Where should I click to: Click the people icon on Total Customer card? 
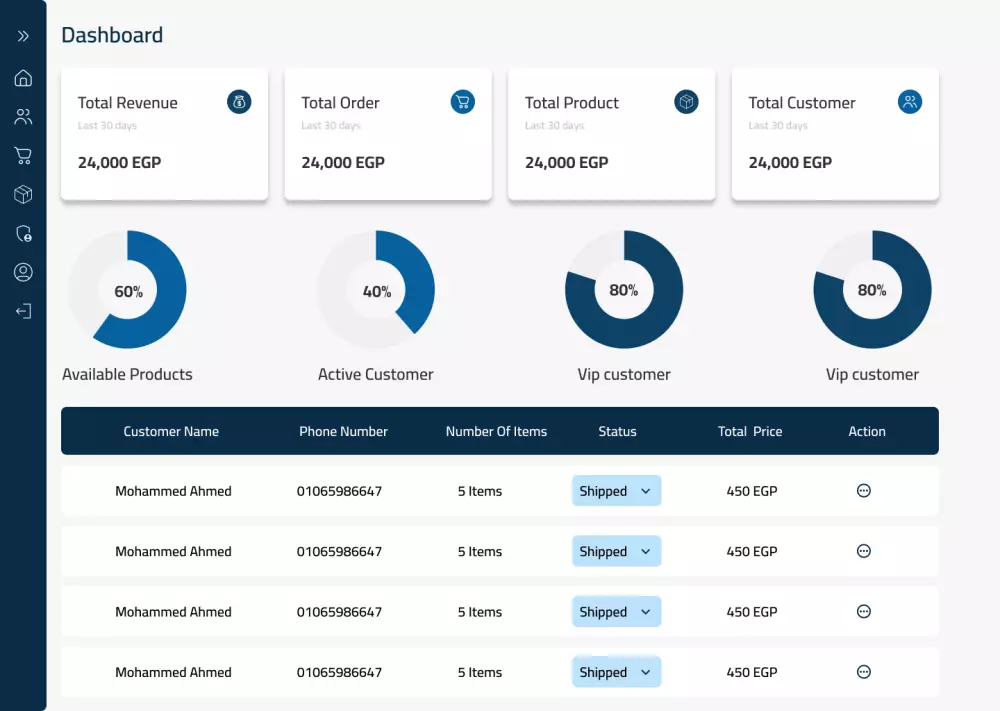(910, 102)
